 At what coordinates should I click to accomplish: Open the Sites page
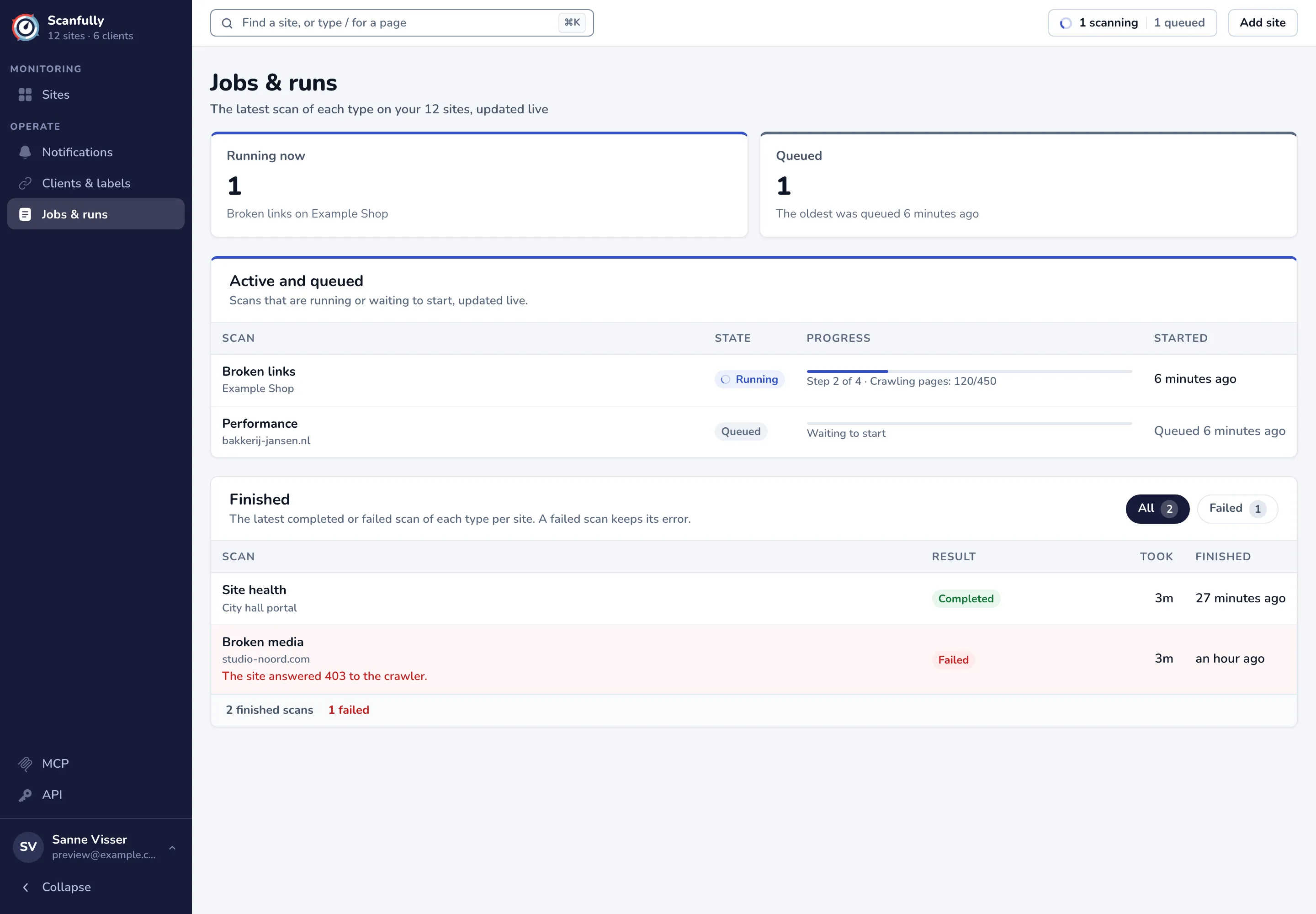point(96,95)
